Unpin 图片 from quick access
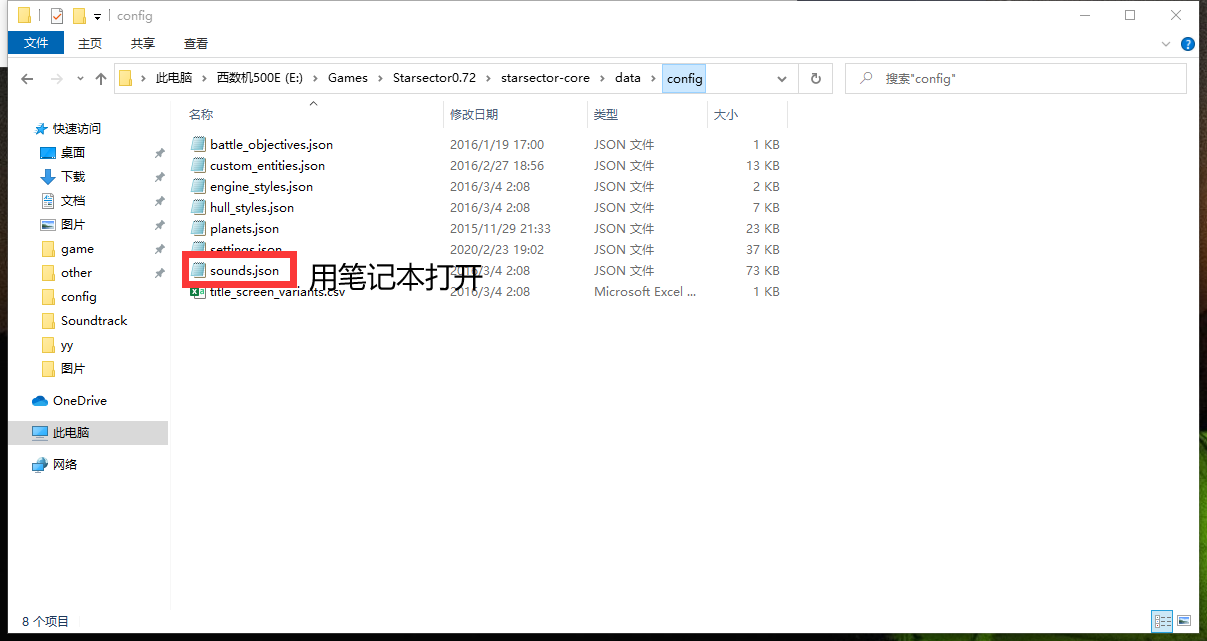This screenshot has height=641, width=1207. [158, 224]
